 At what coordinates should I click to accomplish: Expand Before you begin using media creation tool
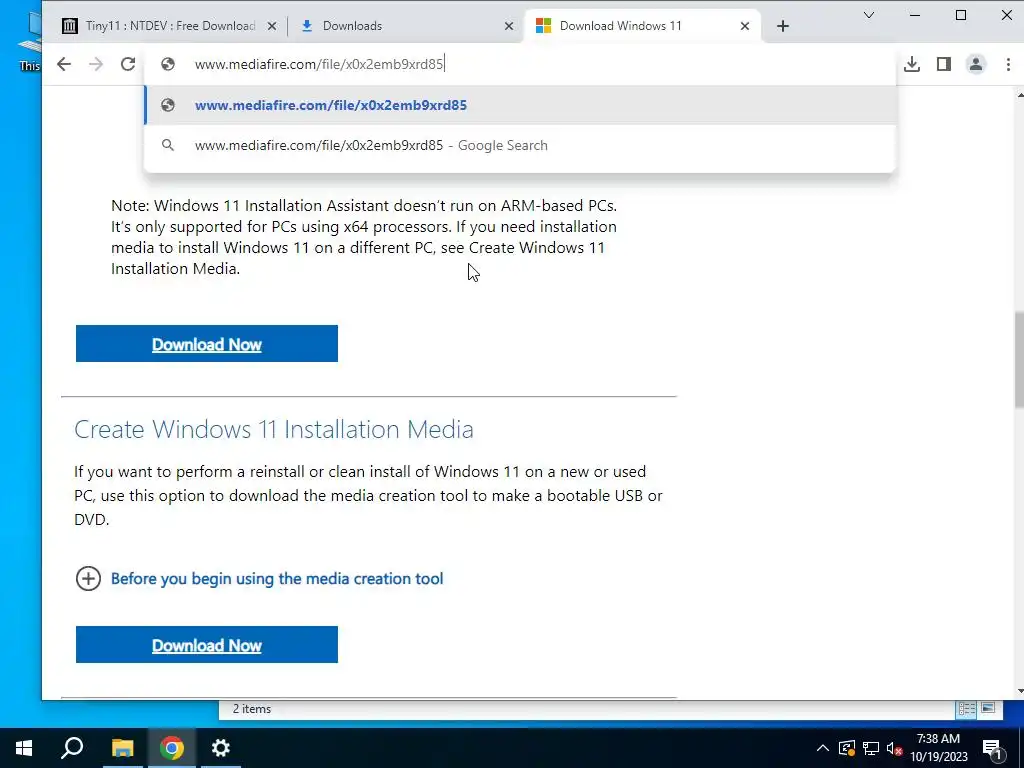(x=276, y=579)
